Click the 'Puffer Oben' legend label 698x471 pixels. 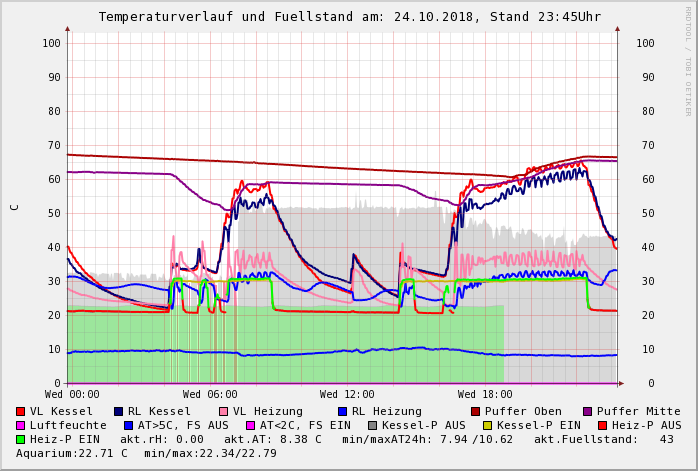pos(523,411)
